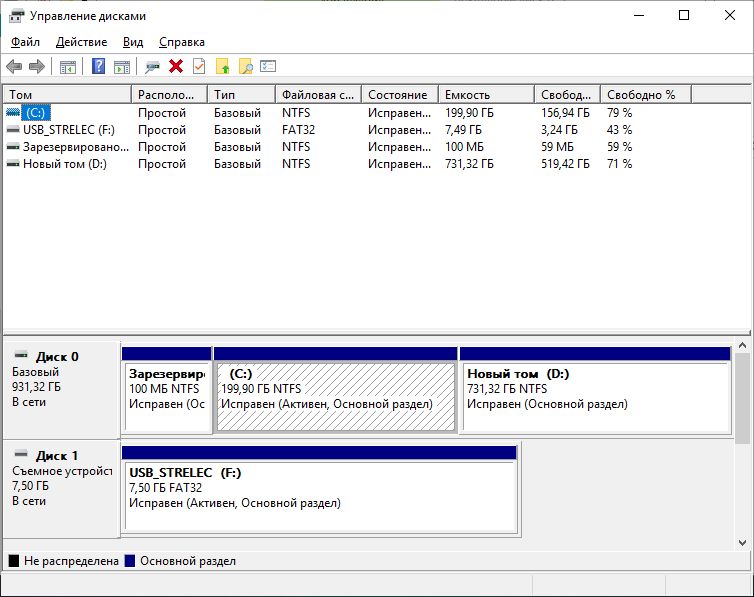Click the drive connect toolbar icon
This screenshot has width=754, height=597.
(x=152, y=67)
